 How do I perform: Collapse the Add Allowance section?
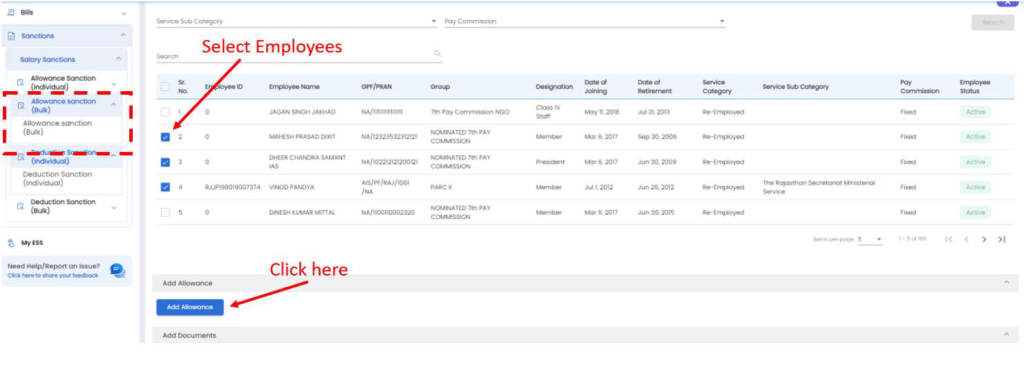click(x=1006, y=282)
